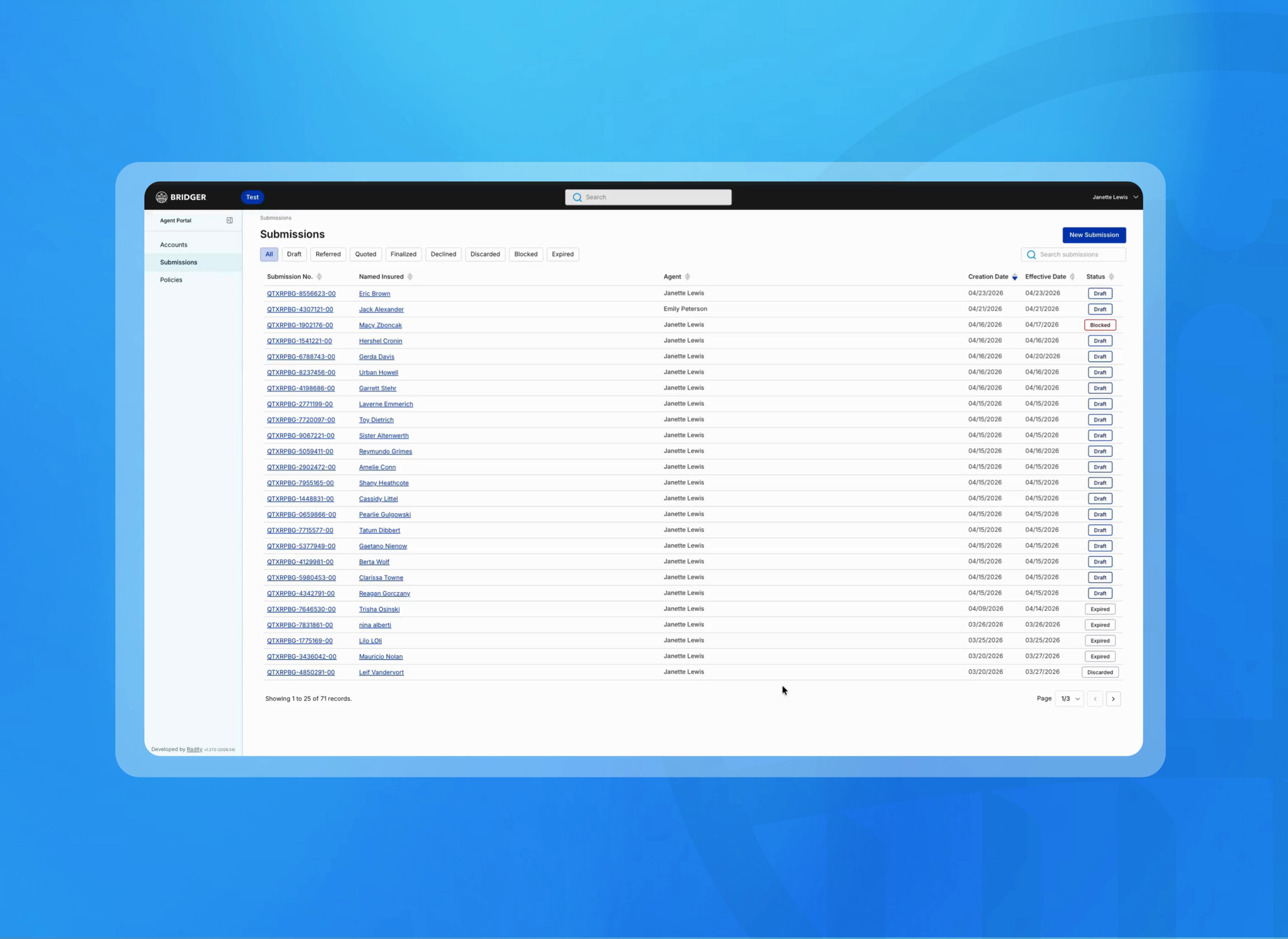Screen dimensions: 1288x939
Task: Click the Draft status badge for Eric Brown
Action: [x=1100, y=294]
